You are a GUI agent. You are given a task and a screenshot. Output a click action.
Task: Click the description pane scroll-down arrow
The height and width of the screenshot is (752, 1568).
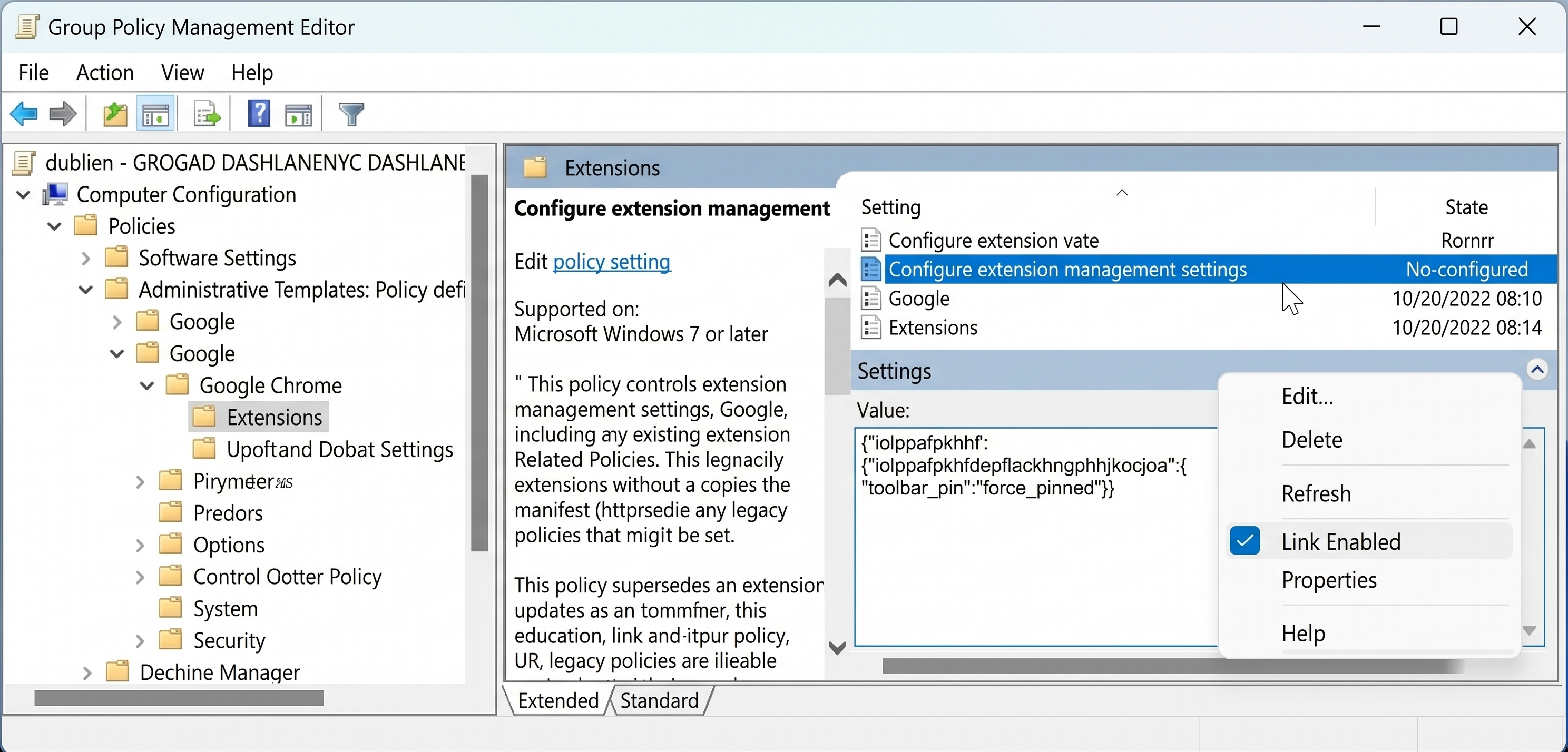pos(838,647)
